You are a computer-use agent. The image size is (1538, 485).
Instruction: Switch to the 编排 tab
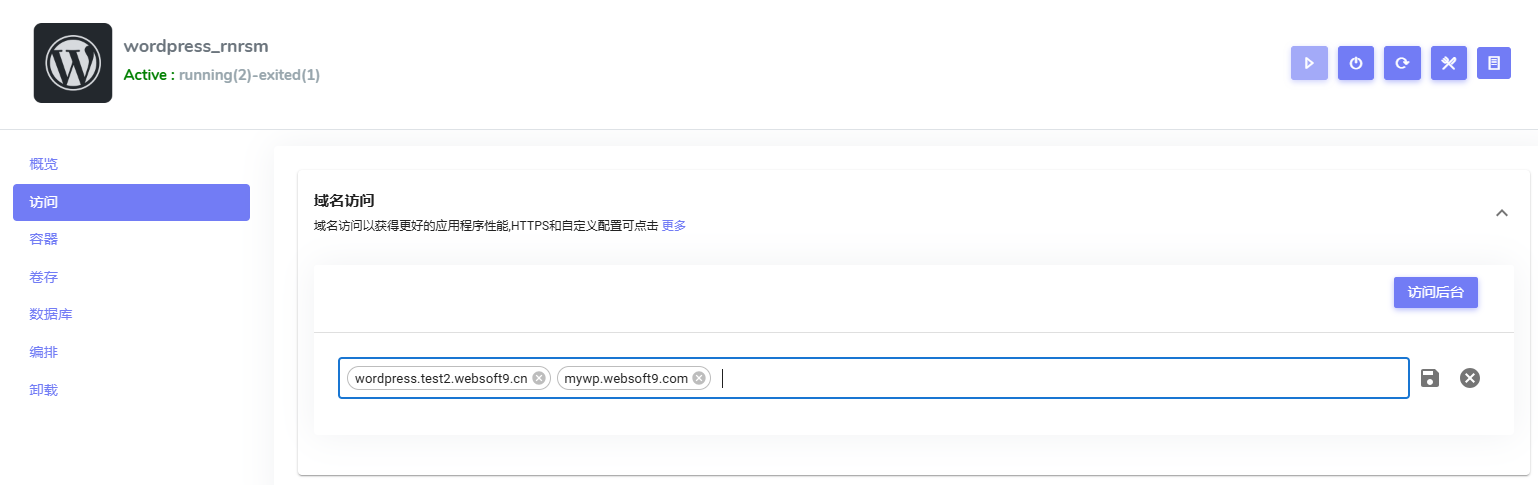[44, 352]
